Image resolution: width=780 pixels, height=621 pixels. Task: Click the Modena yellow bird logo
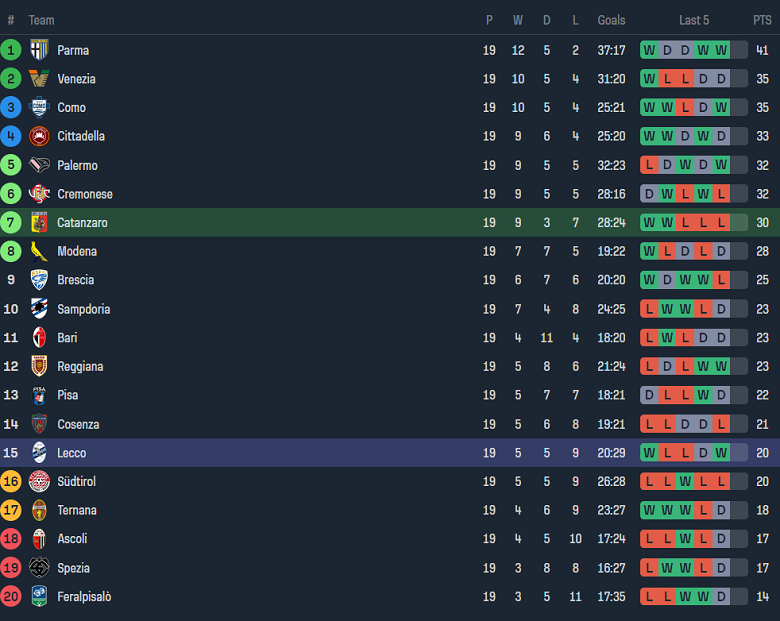[39, 251]
